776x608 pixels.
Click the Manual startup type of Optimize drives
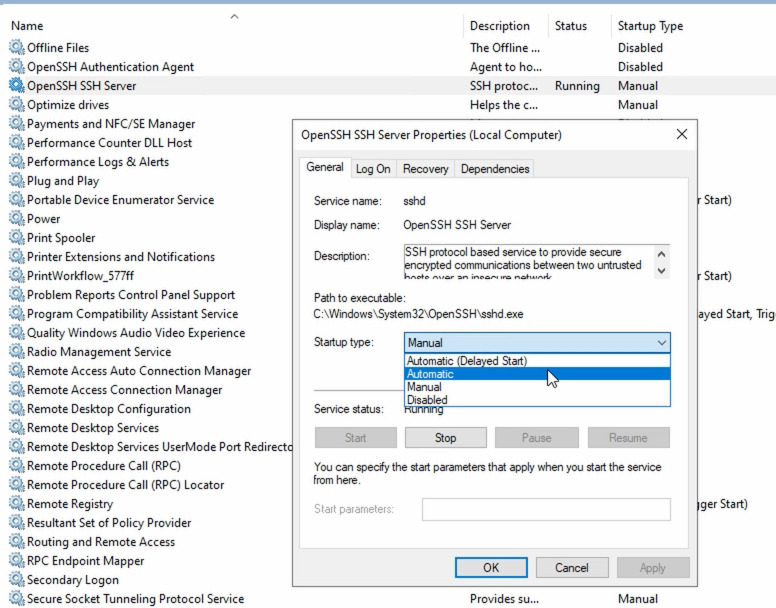(x=637, y=105)
